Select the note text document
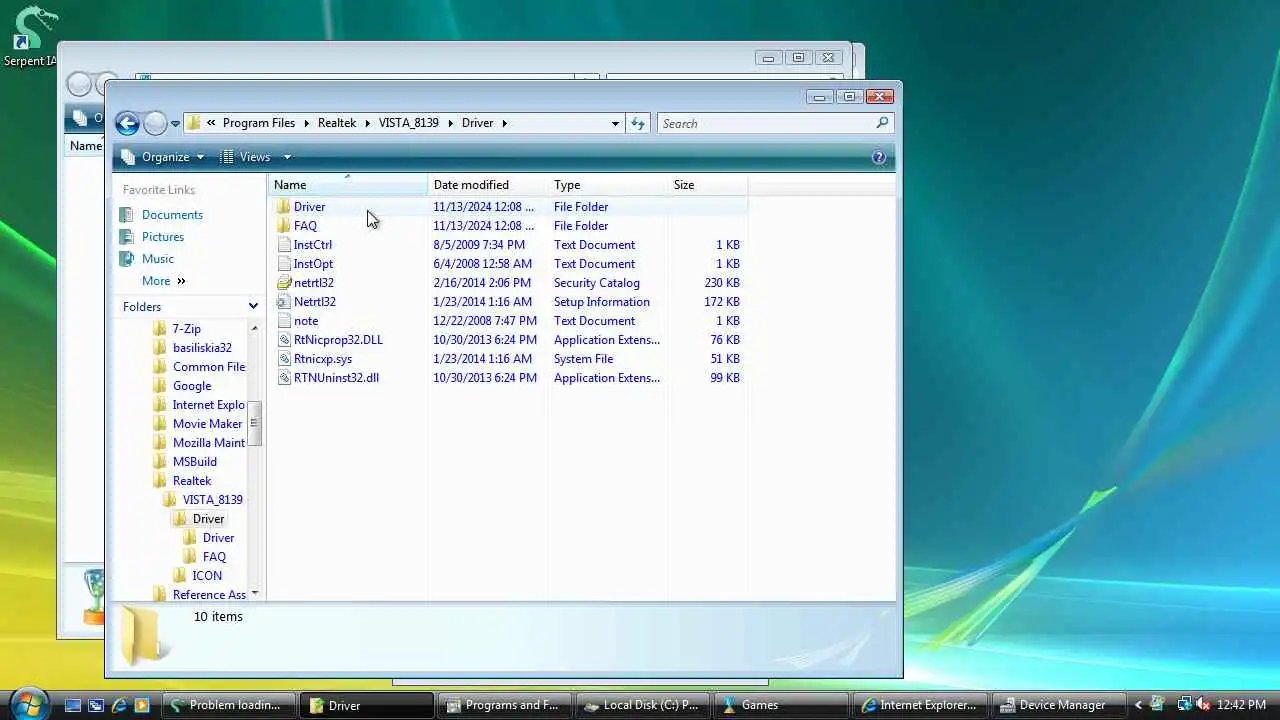Viewport: 1280px width, 720px height. pos(306,321)
